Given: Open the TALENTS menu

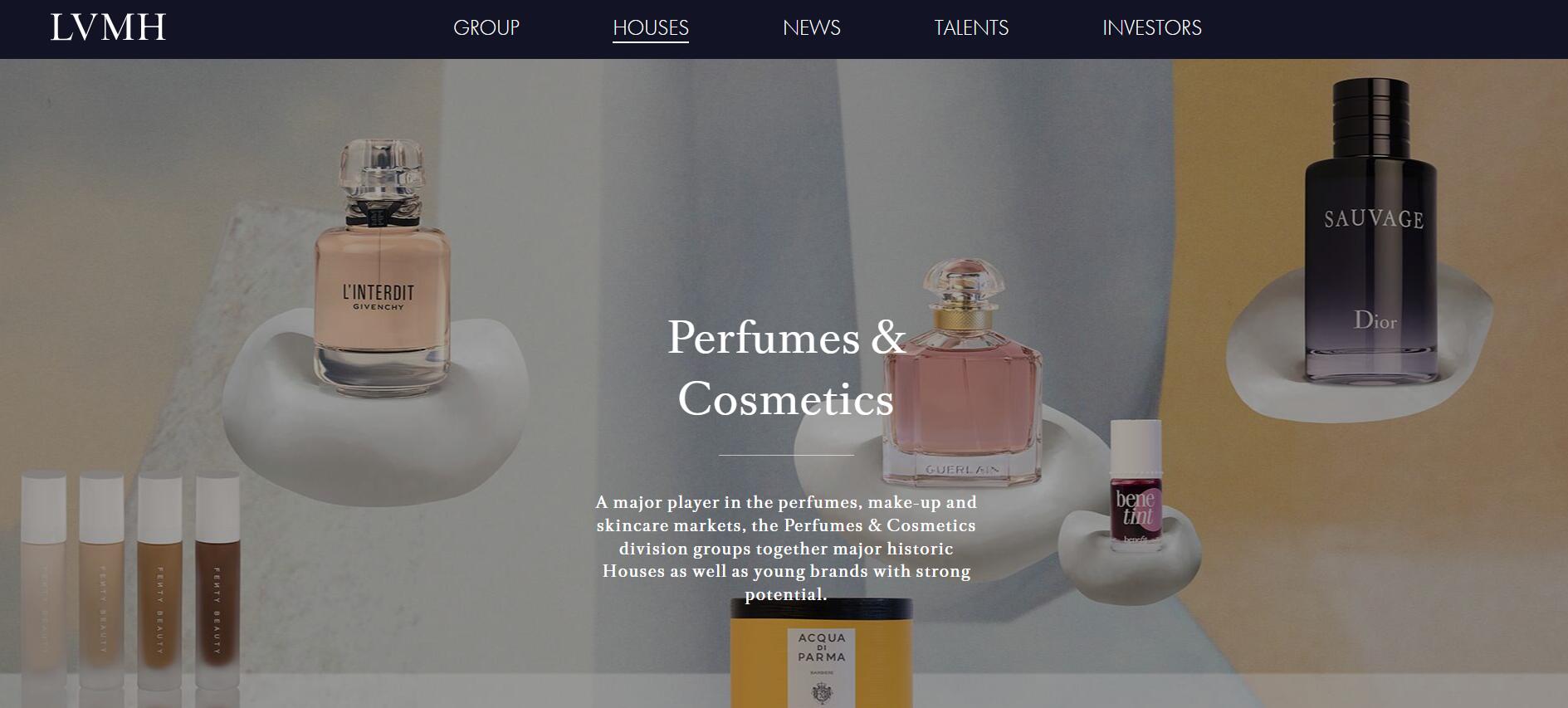Looking at the screenshot, I should pyautogui.click(x=971, y=27).
